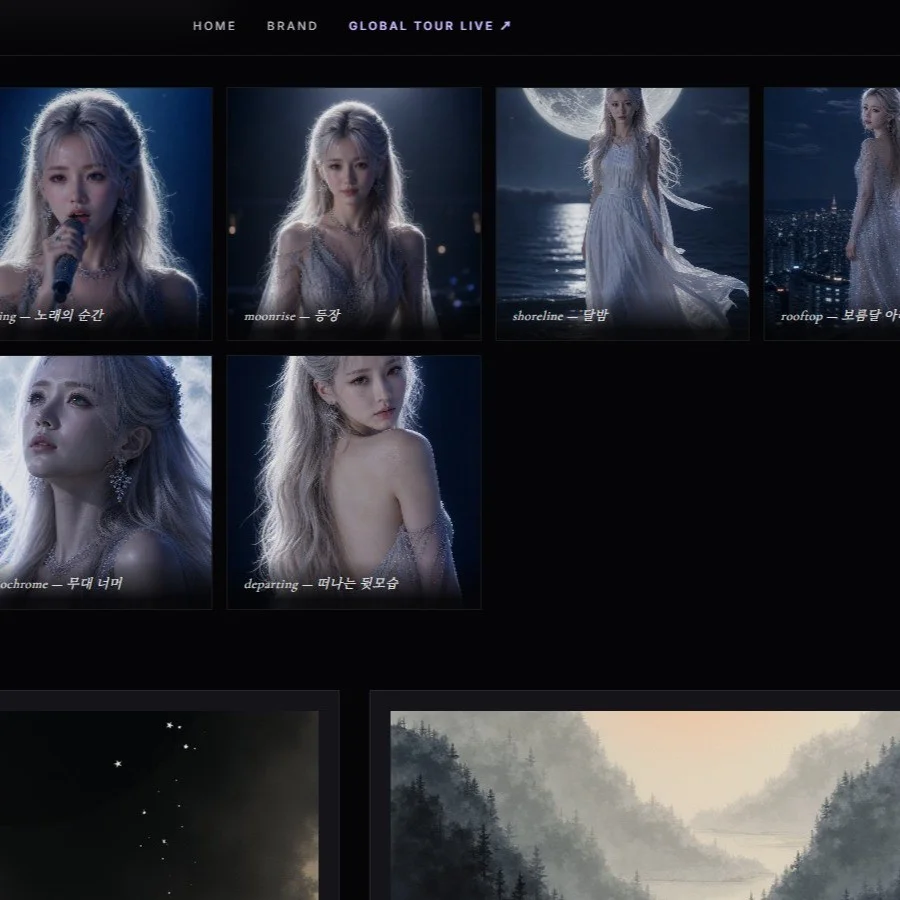The width and height of the screenshot is (900, 900).
Task: Open the moonrise portrait thumbnail
Action: tap(354, 214)
